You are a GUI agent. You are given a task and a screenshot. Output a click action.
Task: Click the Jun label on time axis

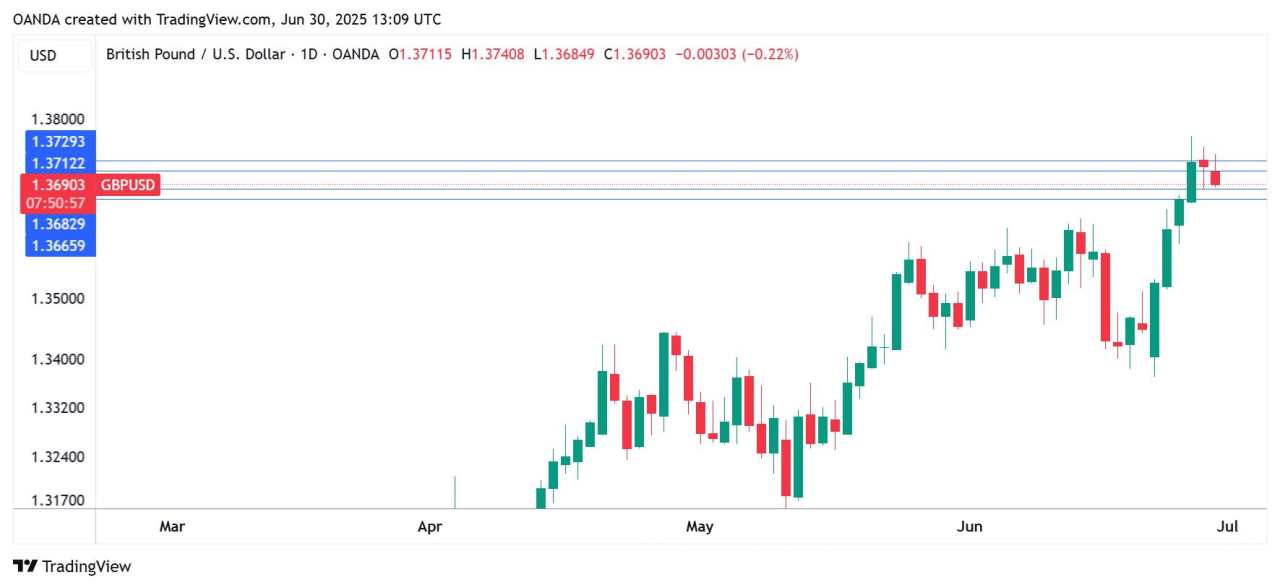pos(969,526)
